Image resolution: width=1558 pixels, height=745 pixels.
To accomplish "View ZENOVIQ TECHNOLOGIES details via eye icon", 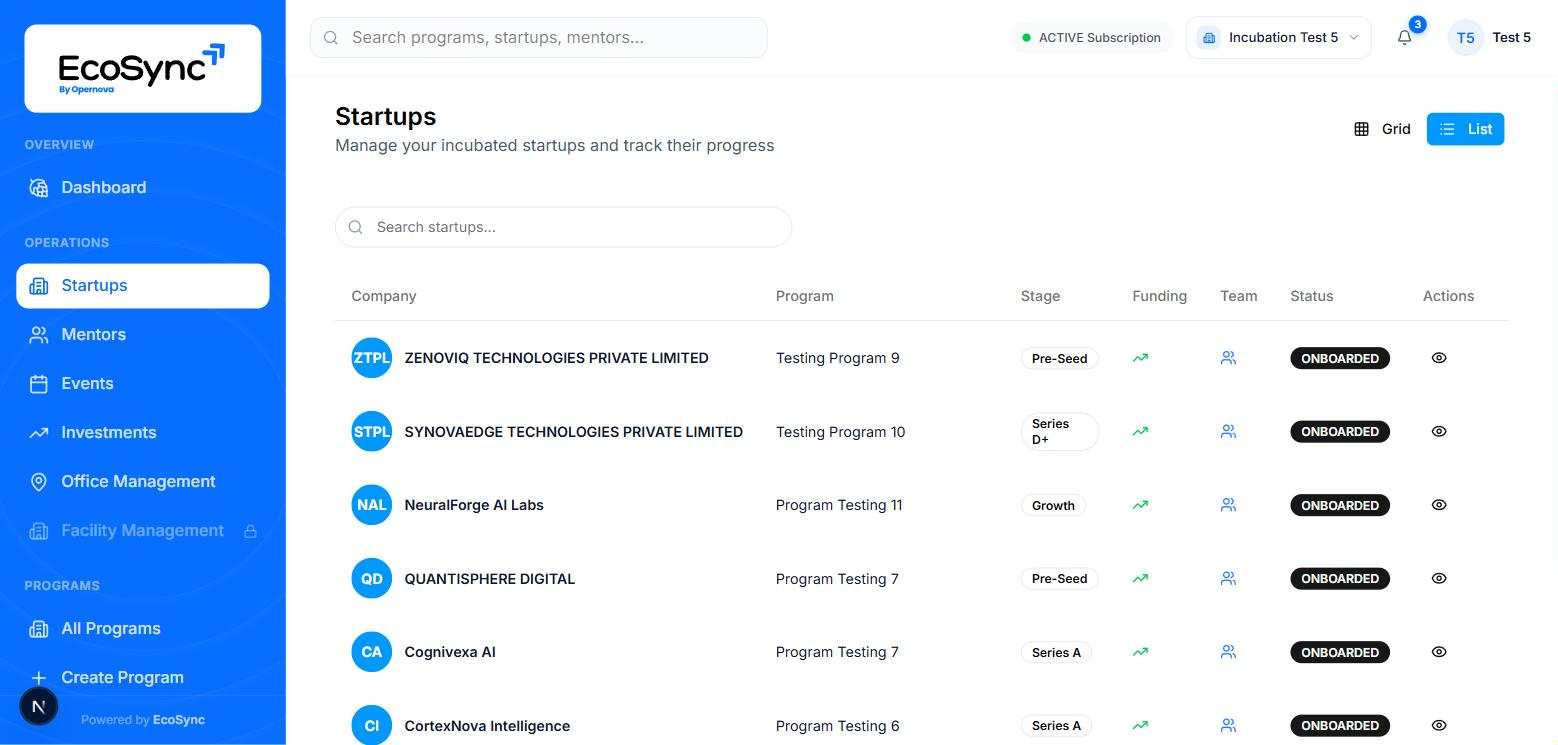I will coord(1439,358).
